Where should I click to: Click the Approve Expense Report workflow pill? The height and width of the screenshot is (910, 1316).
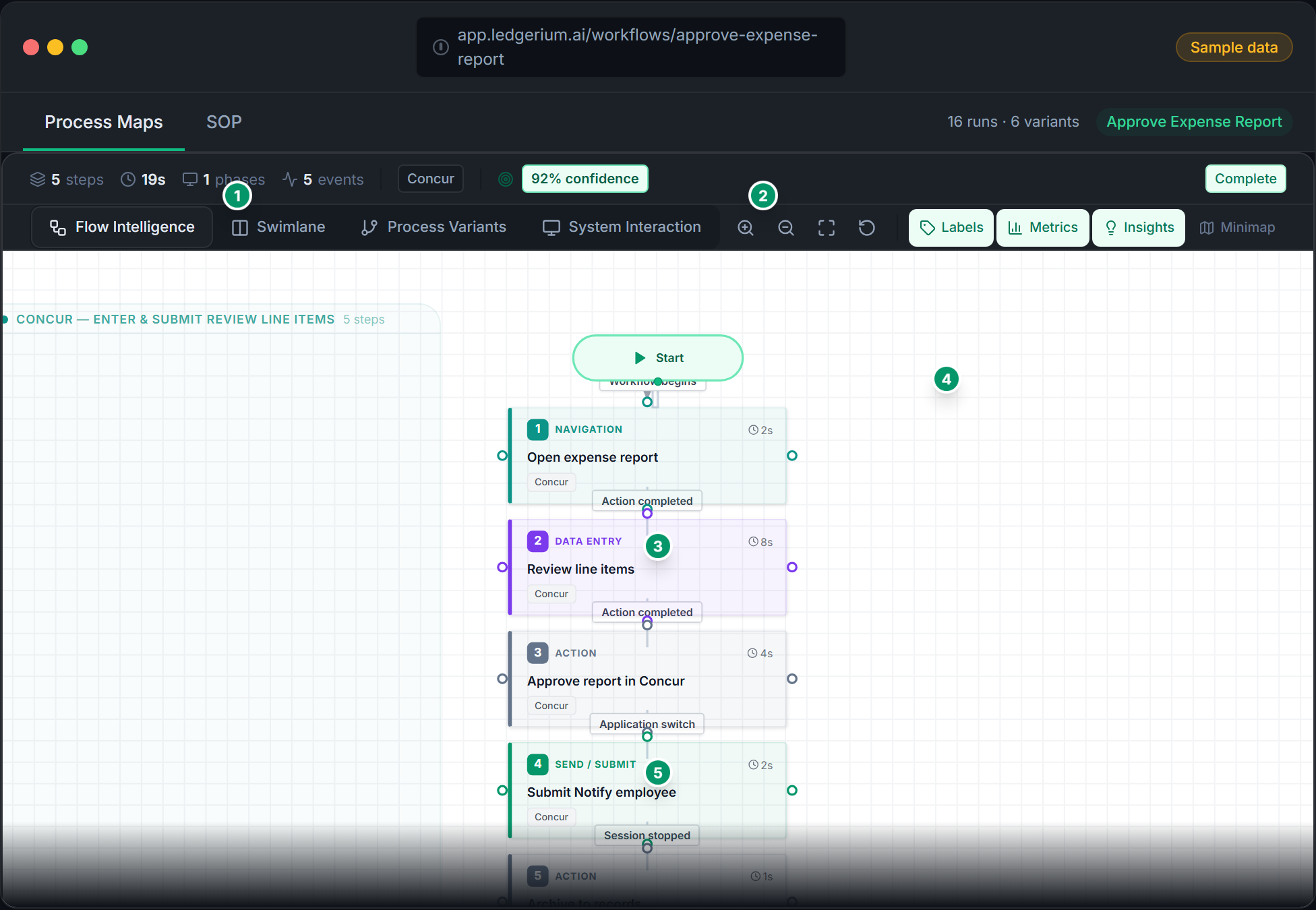pos(1194,122)
